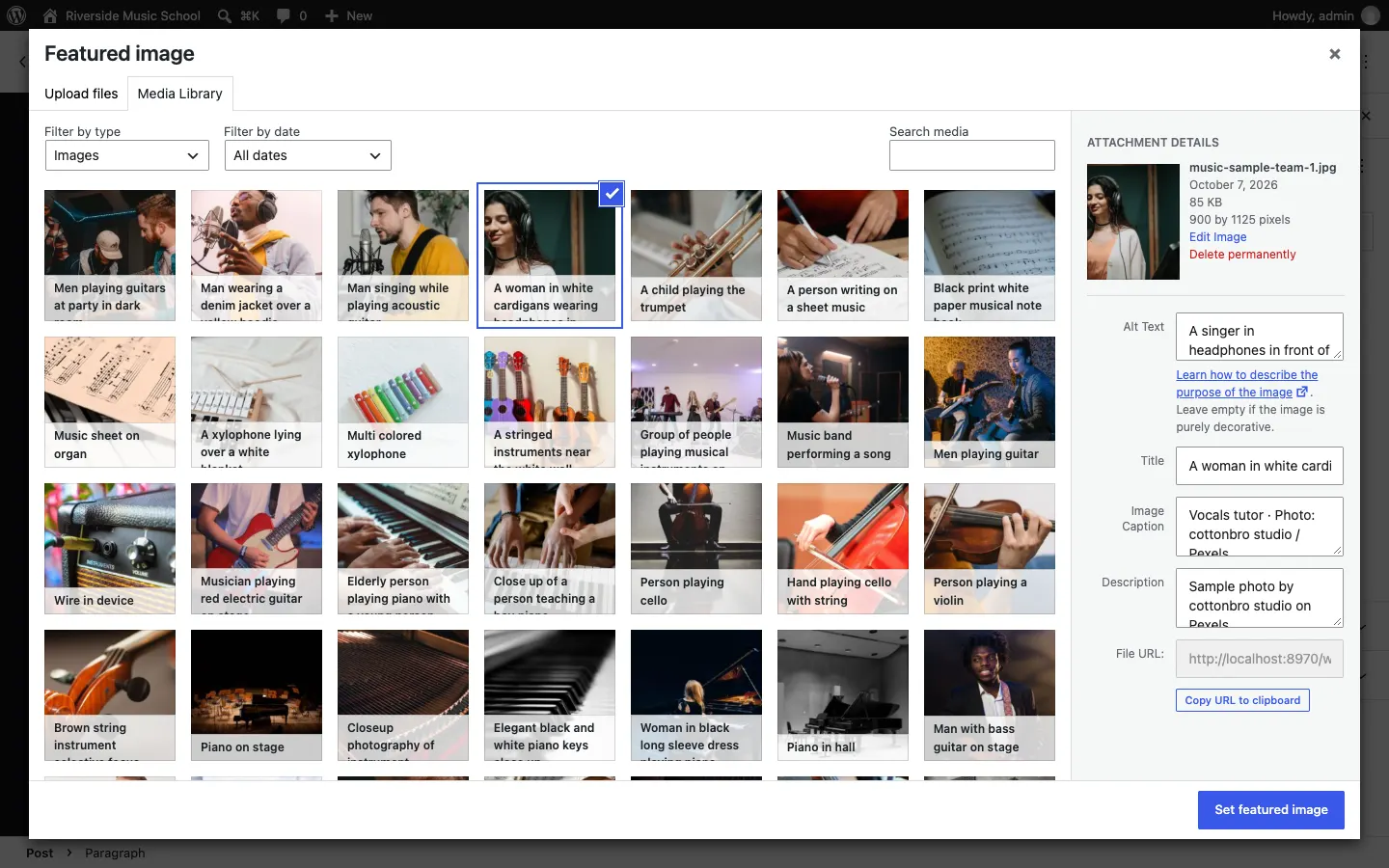Screen dimensions: 1389x868
Task: Click Howdy, admin in the admin bar
Action: point(1313,15)
